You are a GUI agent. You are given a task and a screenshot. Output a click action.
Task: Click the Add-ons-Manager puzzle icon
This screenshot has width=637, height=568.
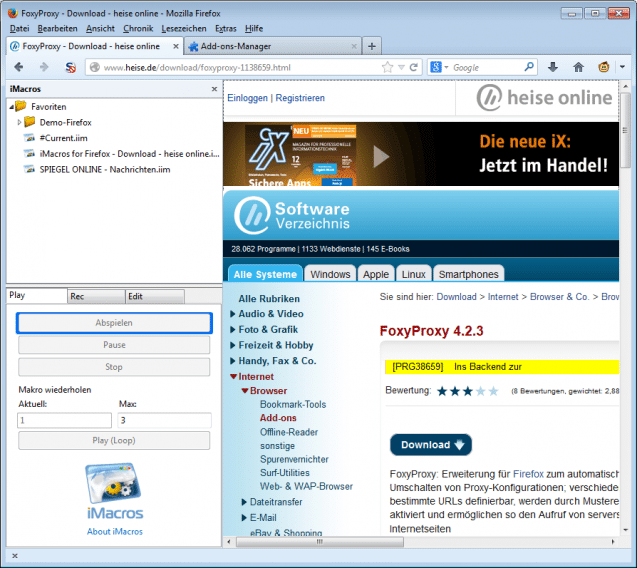(193, 46)
